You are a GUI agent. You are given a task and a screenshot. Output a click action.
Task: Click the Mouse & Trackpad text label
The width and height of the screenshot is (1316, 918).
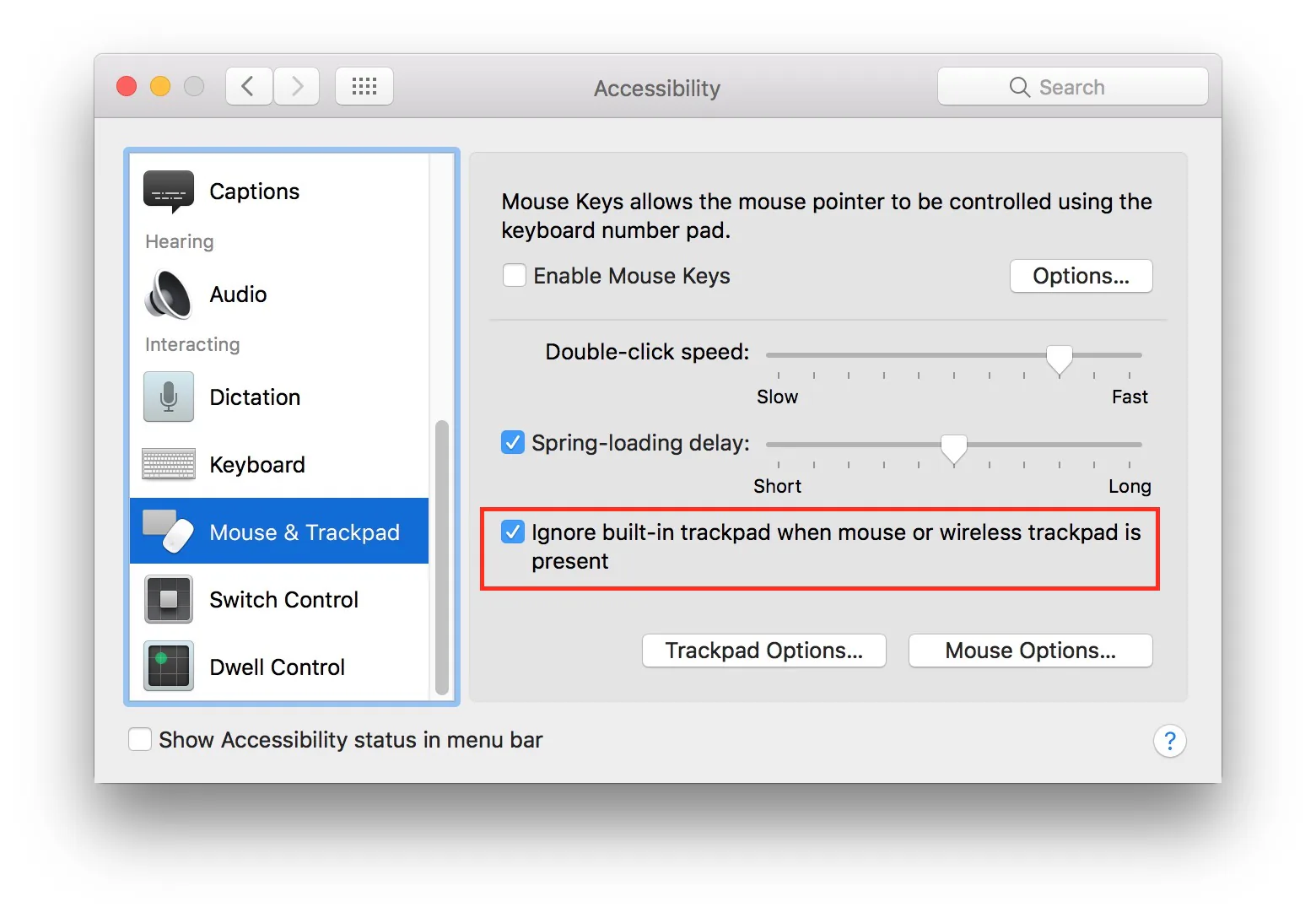point(305,532)
